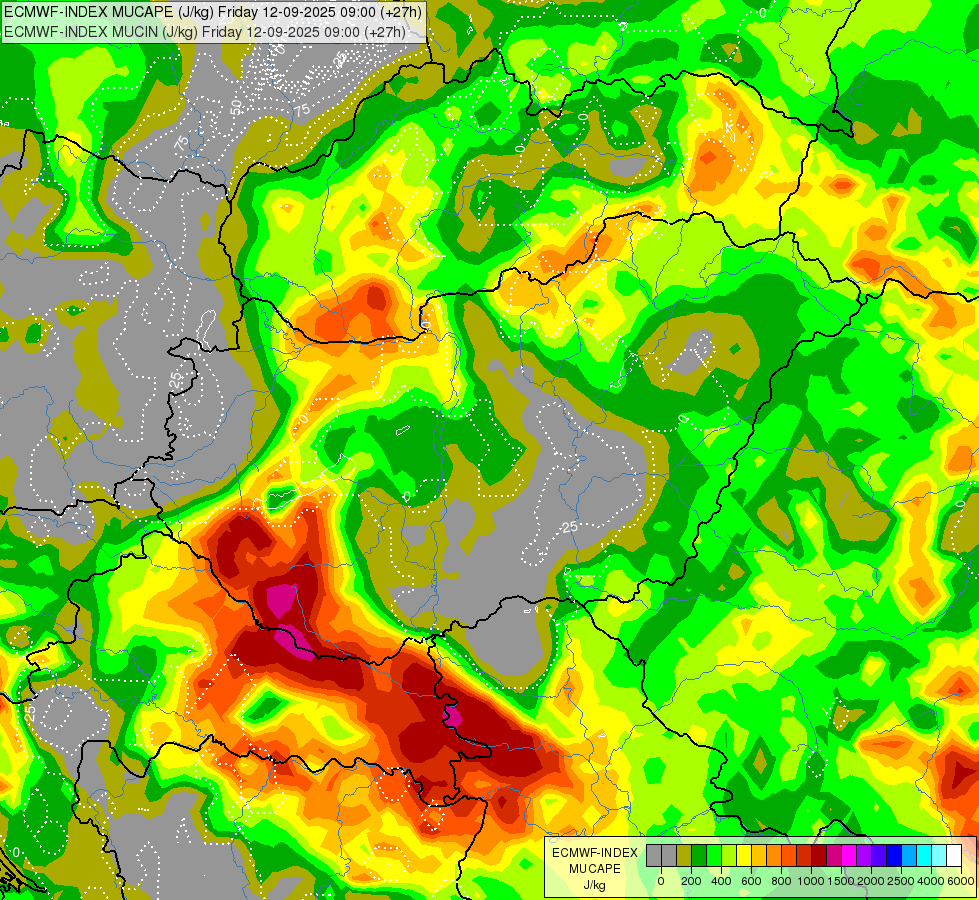Click the 1500 value on the legend scale
Viewport: 979px width, 900px height.
(841, 881)
